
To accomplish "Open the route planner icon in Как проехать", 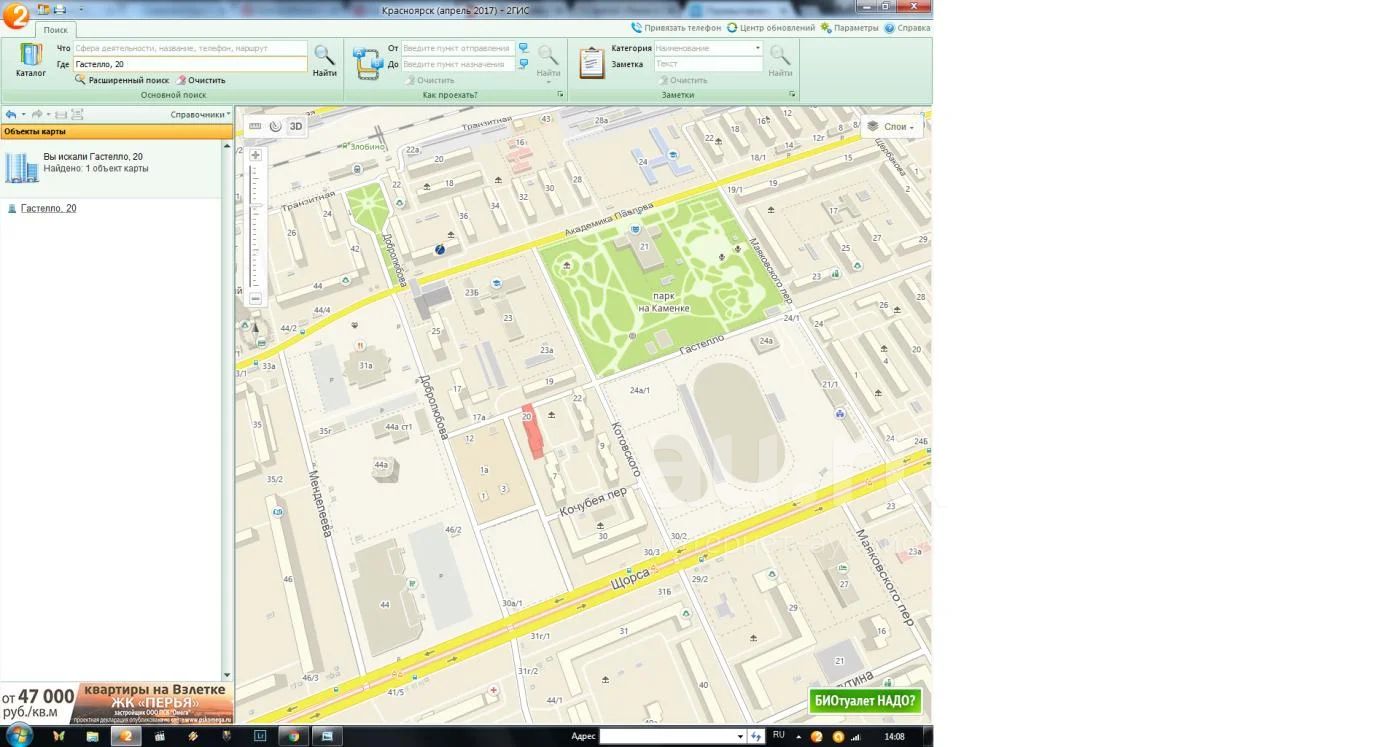I will click(368, 61).
